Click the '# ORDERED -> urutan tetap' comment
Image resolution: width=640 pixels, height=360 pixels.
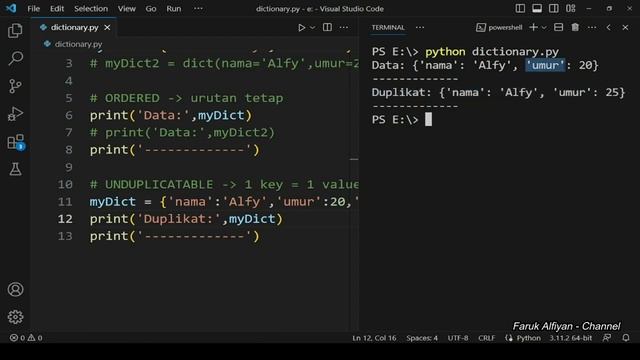click(x=186, y=98)
